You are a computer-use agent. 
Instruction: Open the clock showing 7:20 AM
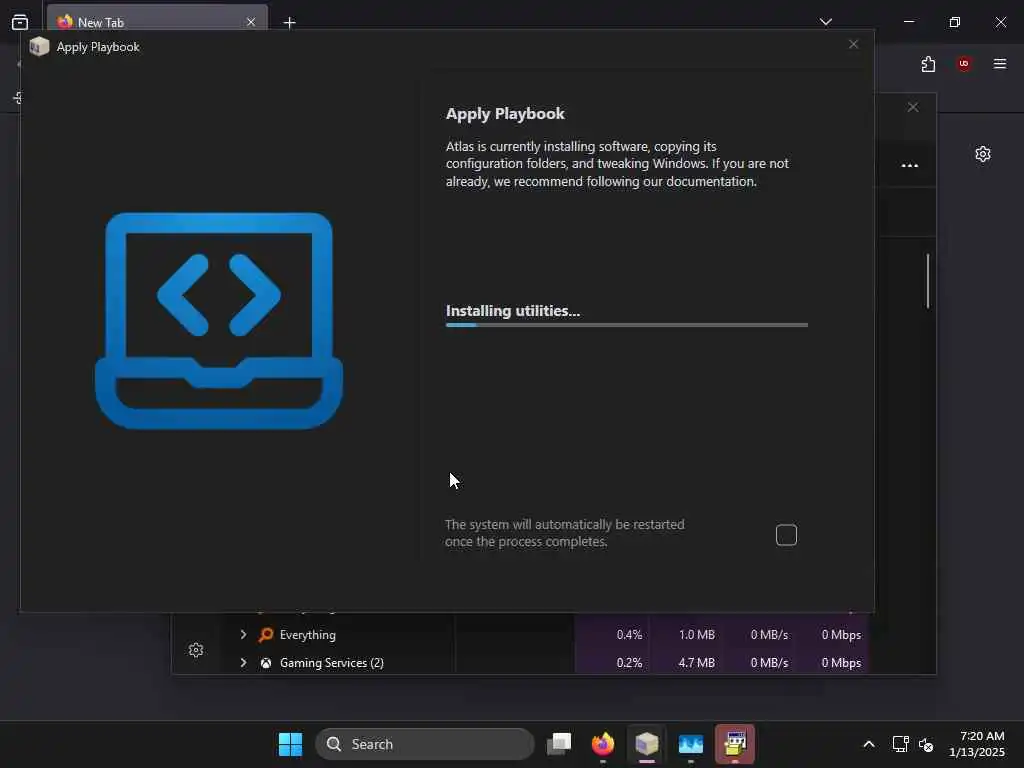977,744
